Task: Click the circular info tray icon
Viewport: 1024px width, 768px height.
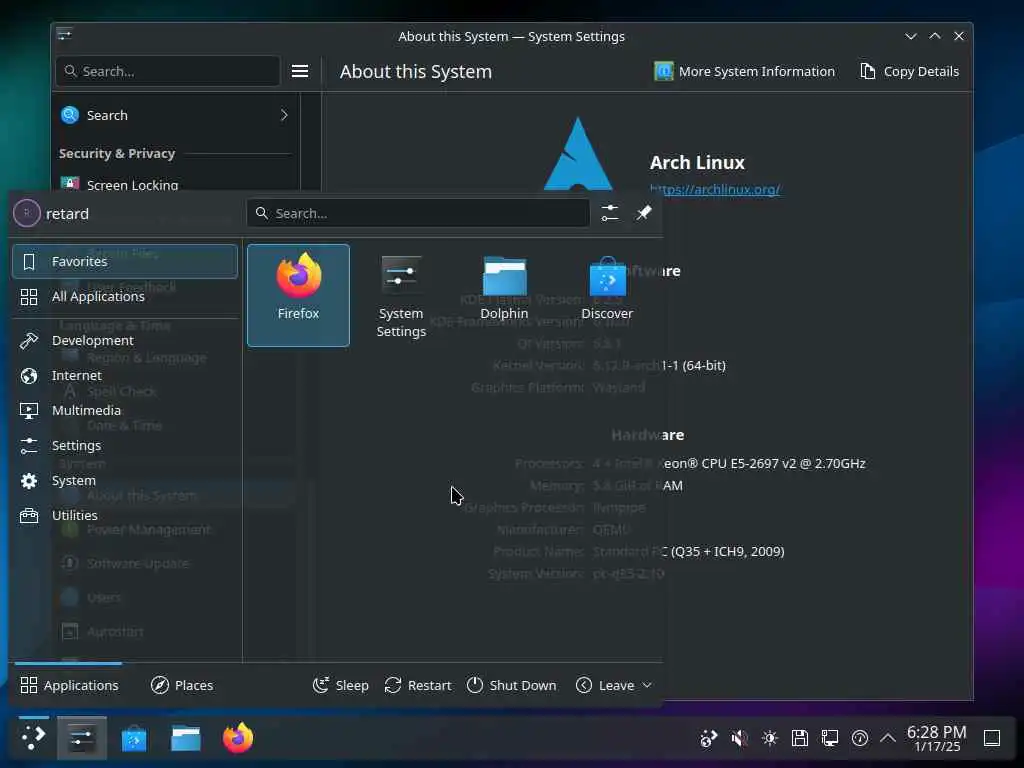Action: pyautogui.click(x=860, y=738)
